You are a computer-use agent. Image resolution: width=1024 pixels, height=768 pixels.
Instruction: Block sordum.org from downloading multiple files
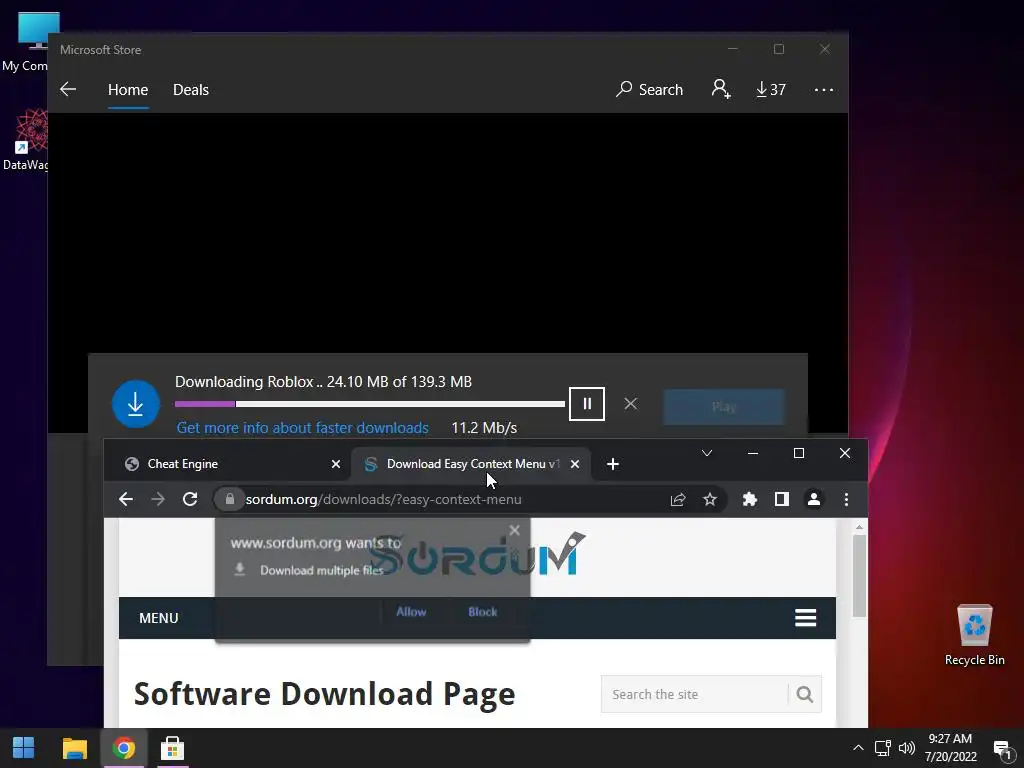tap(483, 612)
